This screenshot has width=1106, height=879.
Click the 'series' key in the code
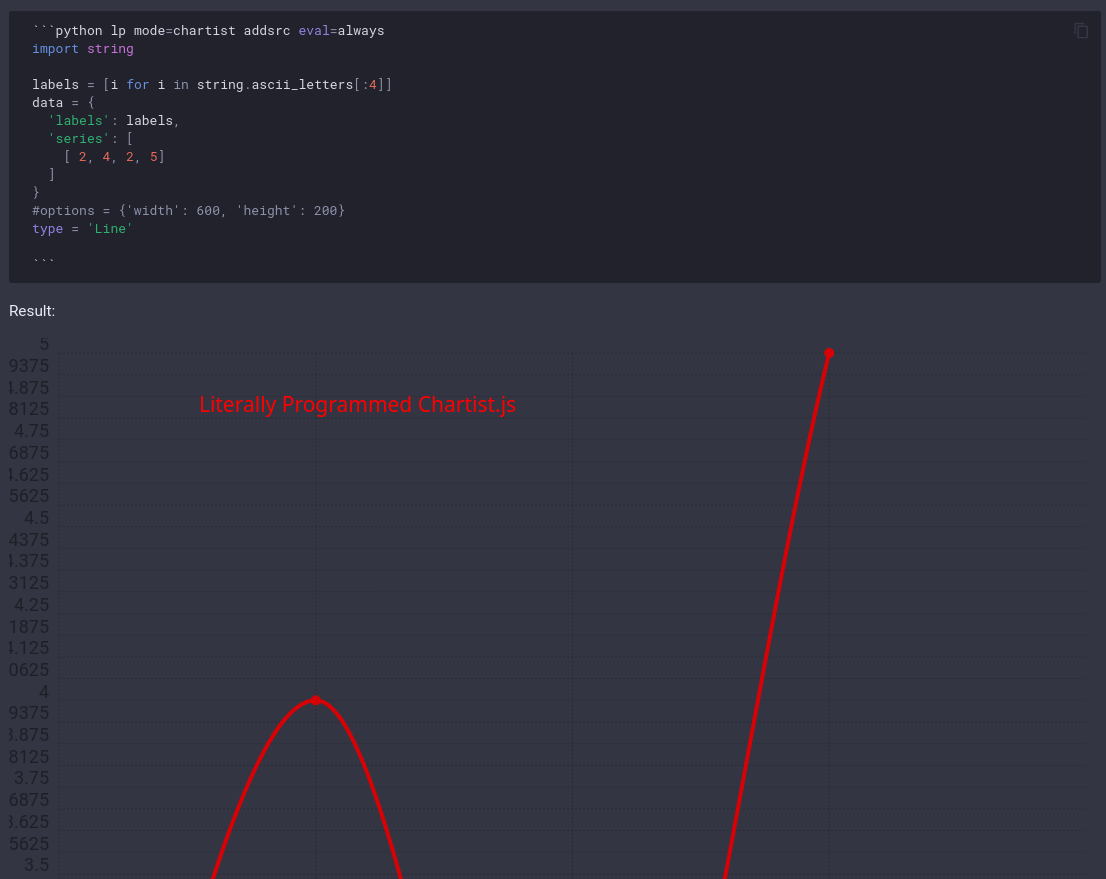coord(82,139)
